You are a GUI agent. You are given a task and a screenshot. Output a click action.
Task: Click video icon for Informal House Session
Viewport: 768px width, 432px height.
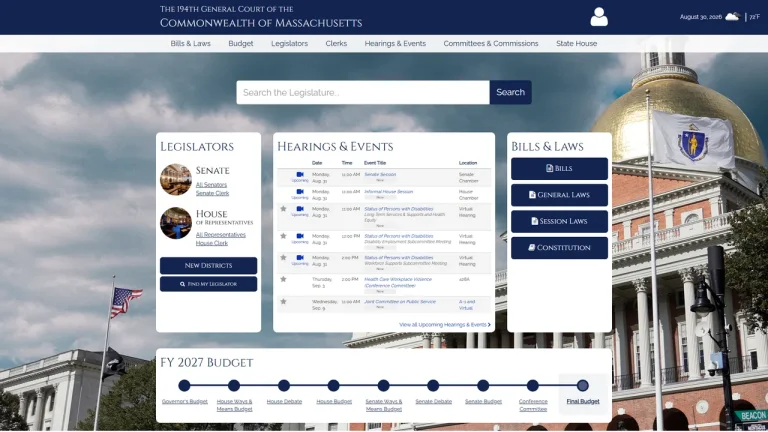click(x=300, y=192)
